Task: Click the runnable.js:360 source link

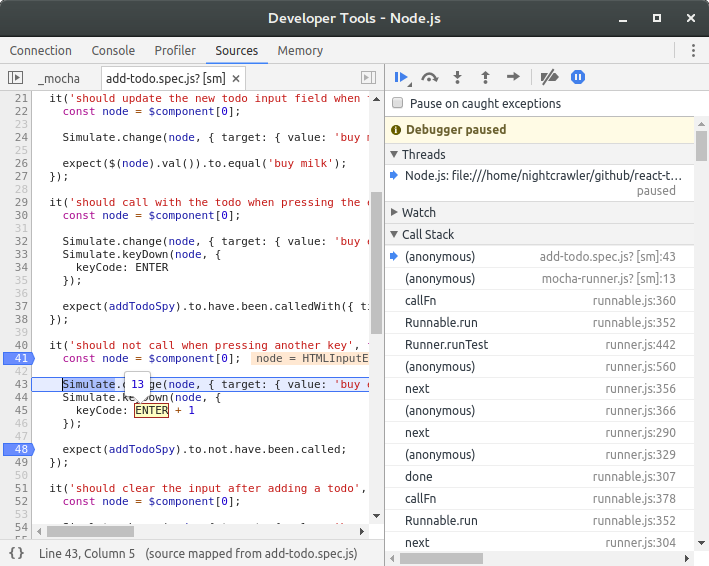Action: click(x=634, y=301)
